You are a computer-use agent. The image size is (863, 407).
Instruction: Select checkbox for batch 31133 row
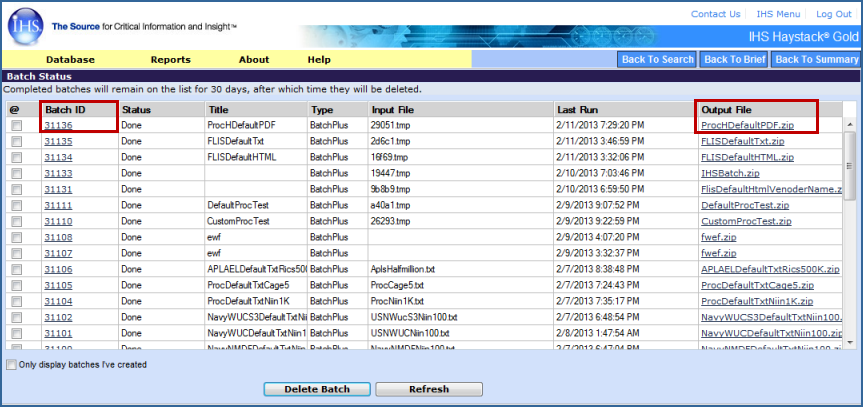coord(16,173)
